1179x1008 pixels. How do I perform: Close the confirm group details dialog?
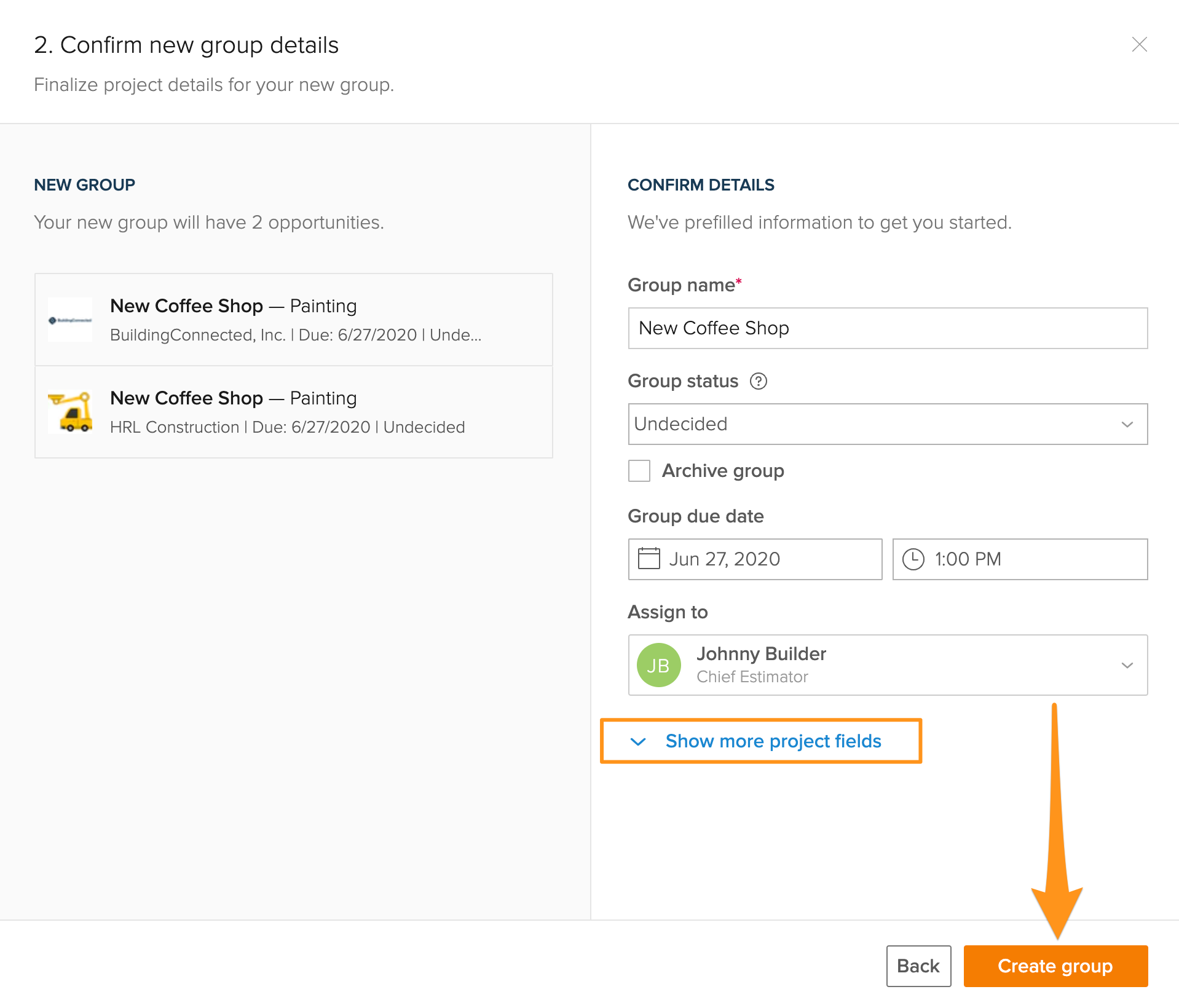[x=1139, y=44]
